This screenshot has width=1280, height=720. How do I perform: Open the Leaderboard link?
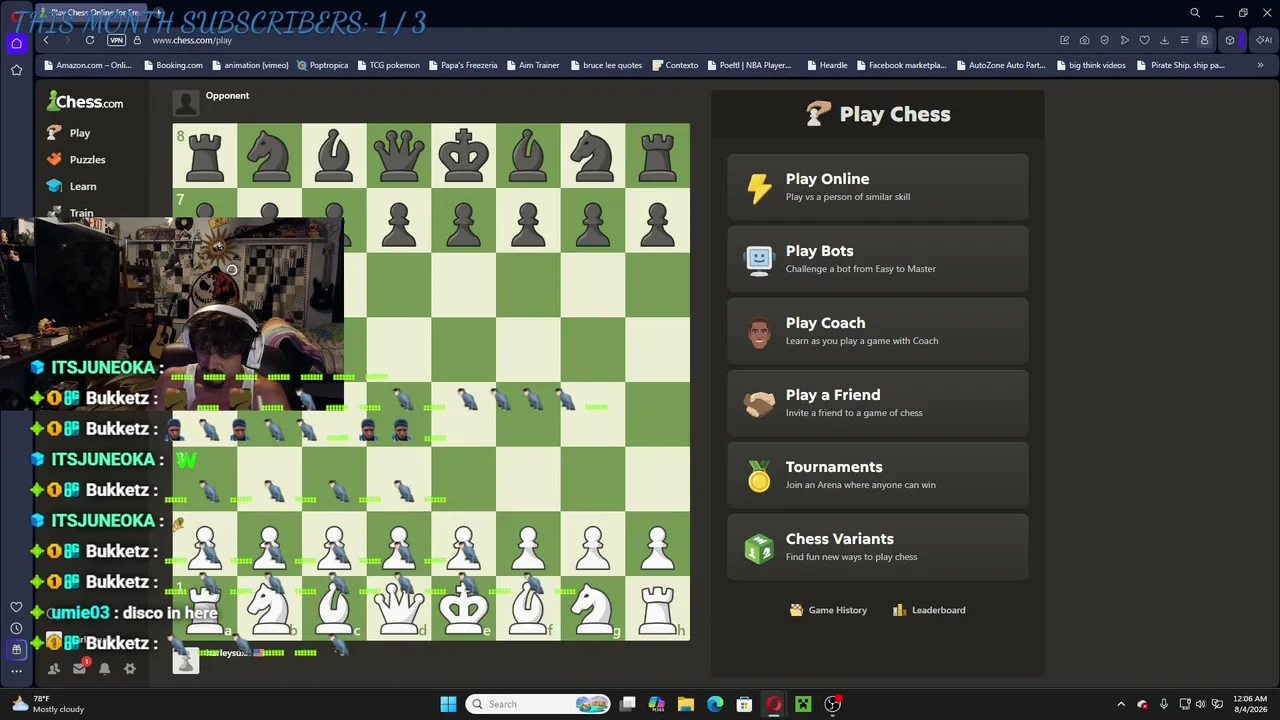928,610
